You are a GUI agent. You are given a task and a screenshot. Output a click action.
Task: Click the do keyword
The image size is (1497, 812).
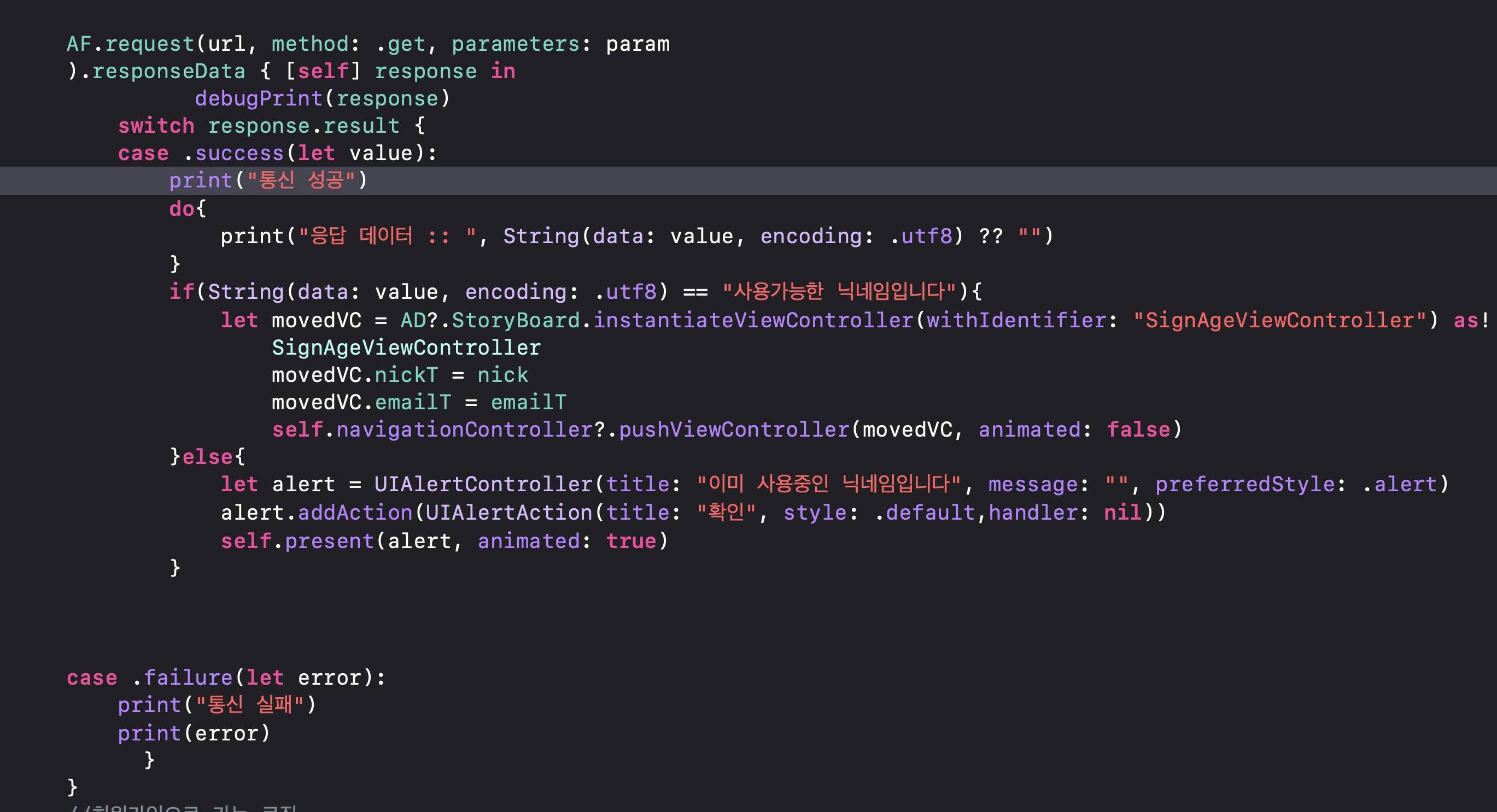tap(182, 209)
